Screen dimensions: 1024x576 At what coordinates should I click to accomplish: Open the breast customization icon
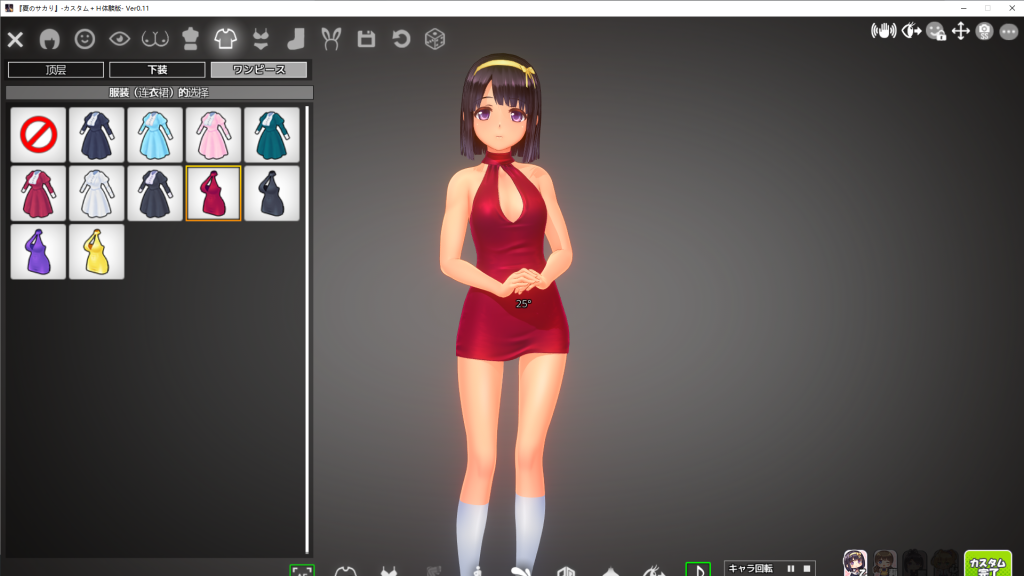pos(155,40)
